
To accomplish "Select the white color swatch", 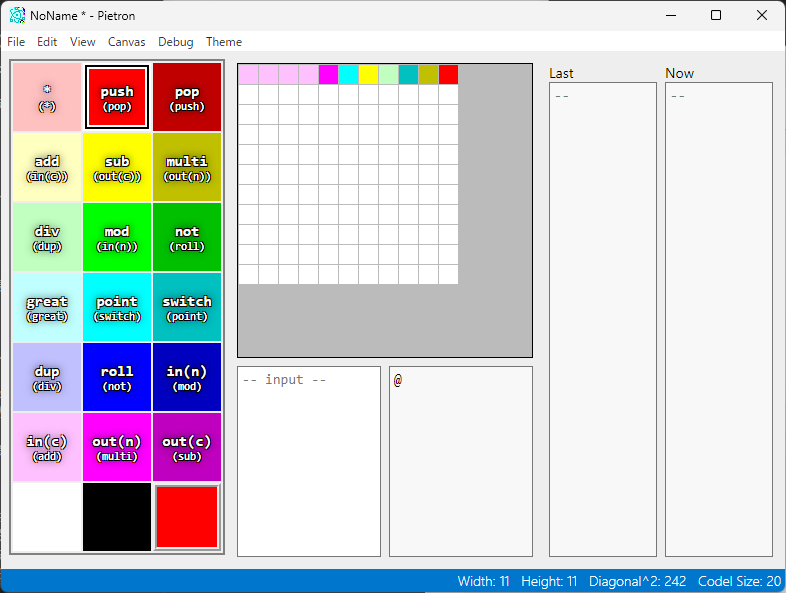I will point(47,517).
